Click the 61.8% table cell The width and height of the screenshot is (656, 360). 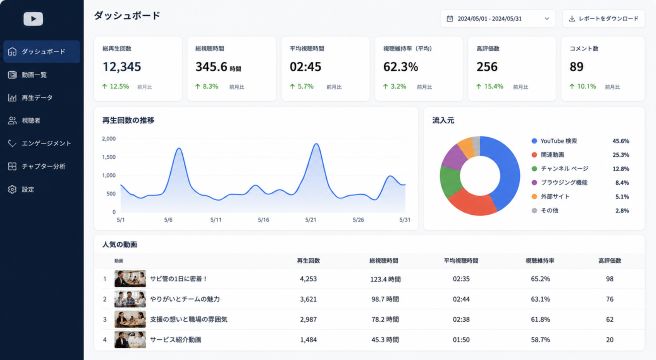tap(540, 319)
